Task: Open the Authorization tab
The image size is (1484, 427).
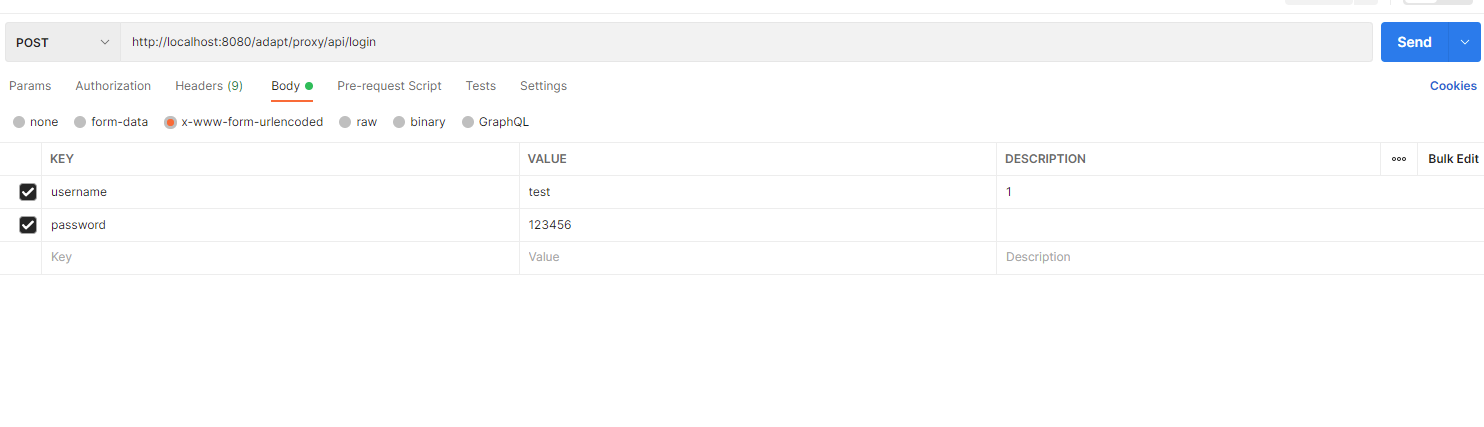Action: click(x=113, y=86)
